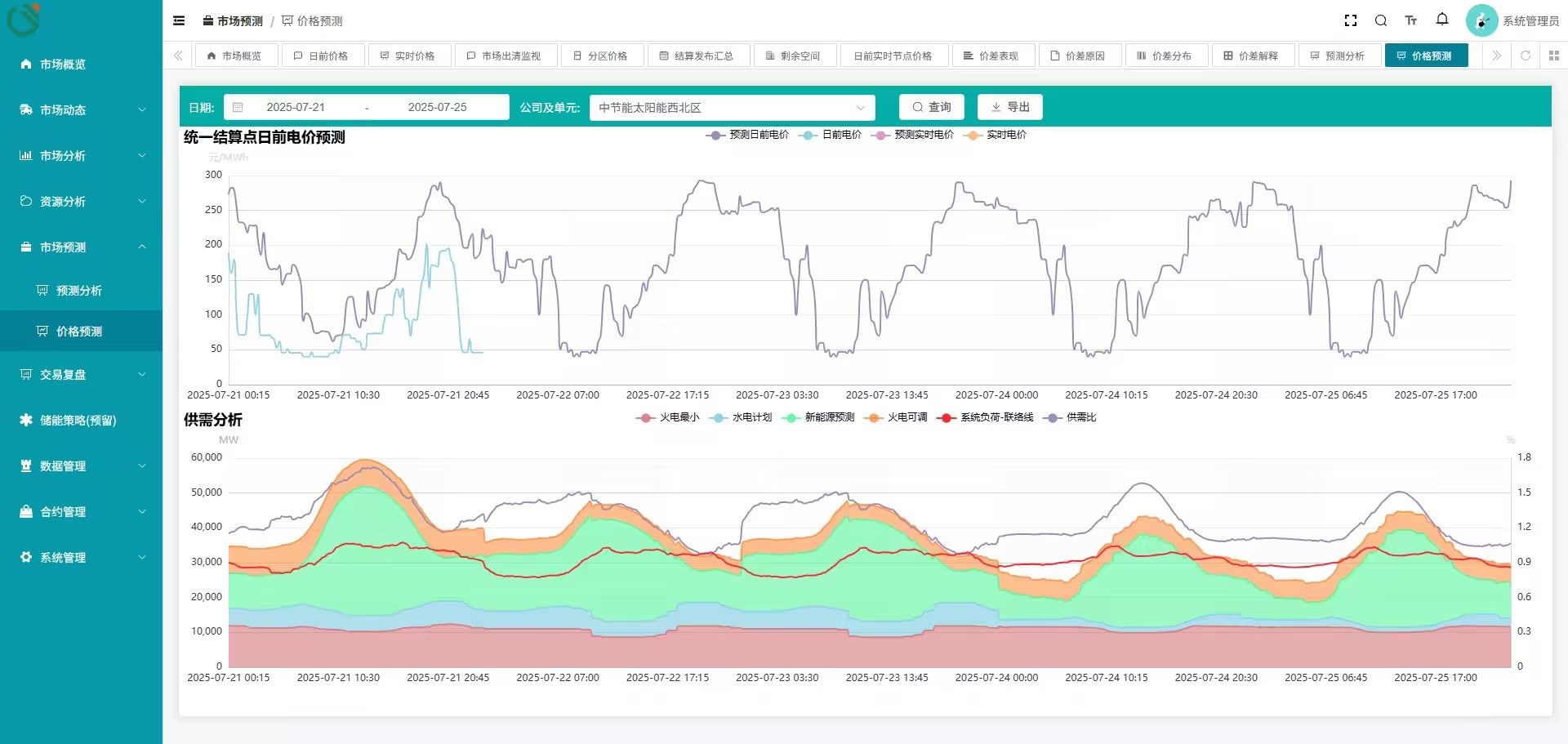Toggle 预测日前电价 legend series
Image resolution: width=1568 pixels, height=744 pixels.
coord(747,135)
